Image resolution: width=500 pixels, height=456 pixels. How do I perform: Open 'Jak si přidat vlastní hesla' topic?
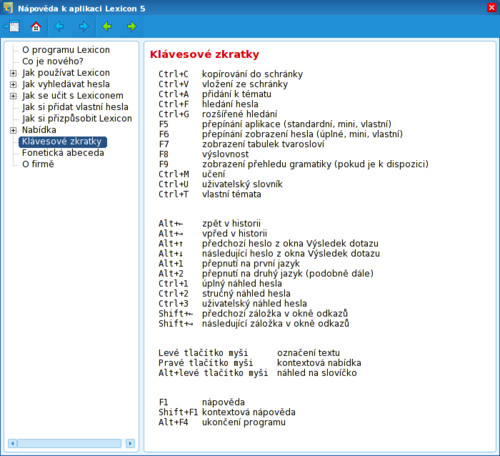[x=75, y=107]
